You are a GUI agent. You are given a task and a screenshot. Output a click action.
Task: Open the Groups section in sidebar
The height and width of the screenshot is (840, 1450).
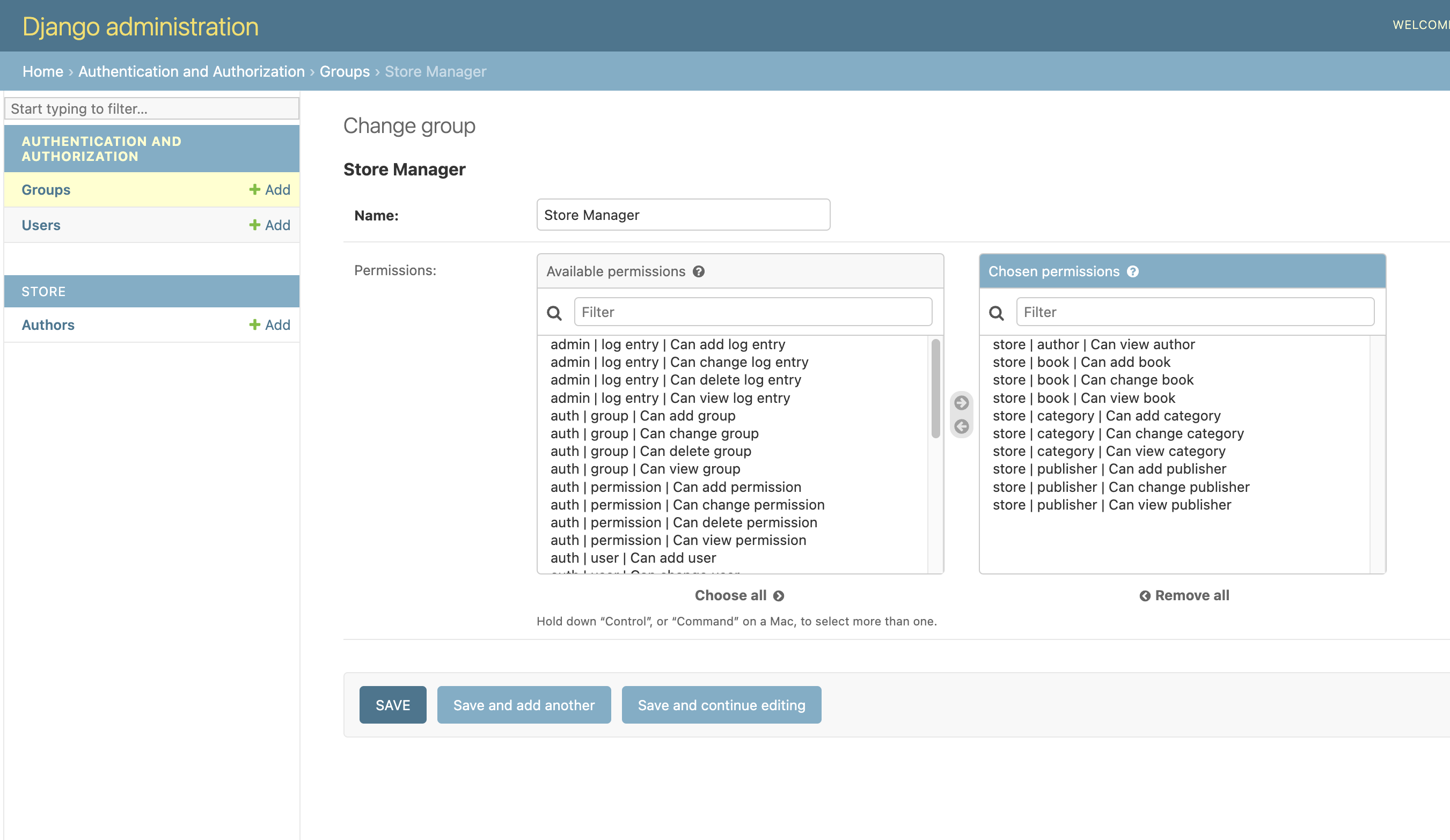pyautogui.click(x=46, y=189)
